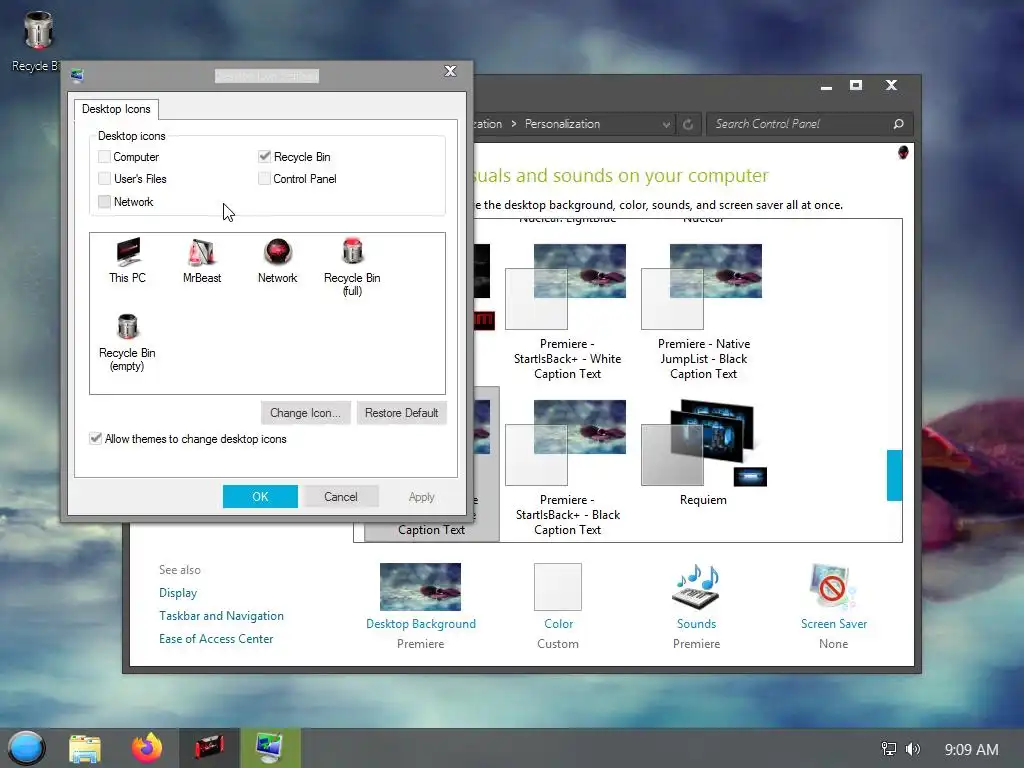Select Premiere StartIsBack+ Black Caption theme
This screenshot has width=1024, height=768.
tap(567, 468)
